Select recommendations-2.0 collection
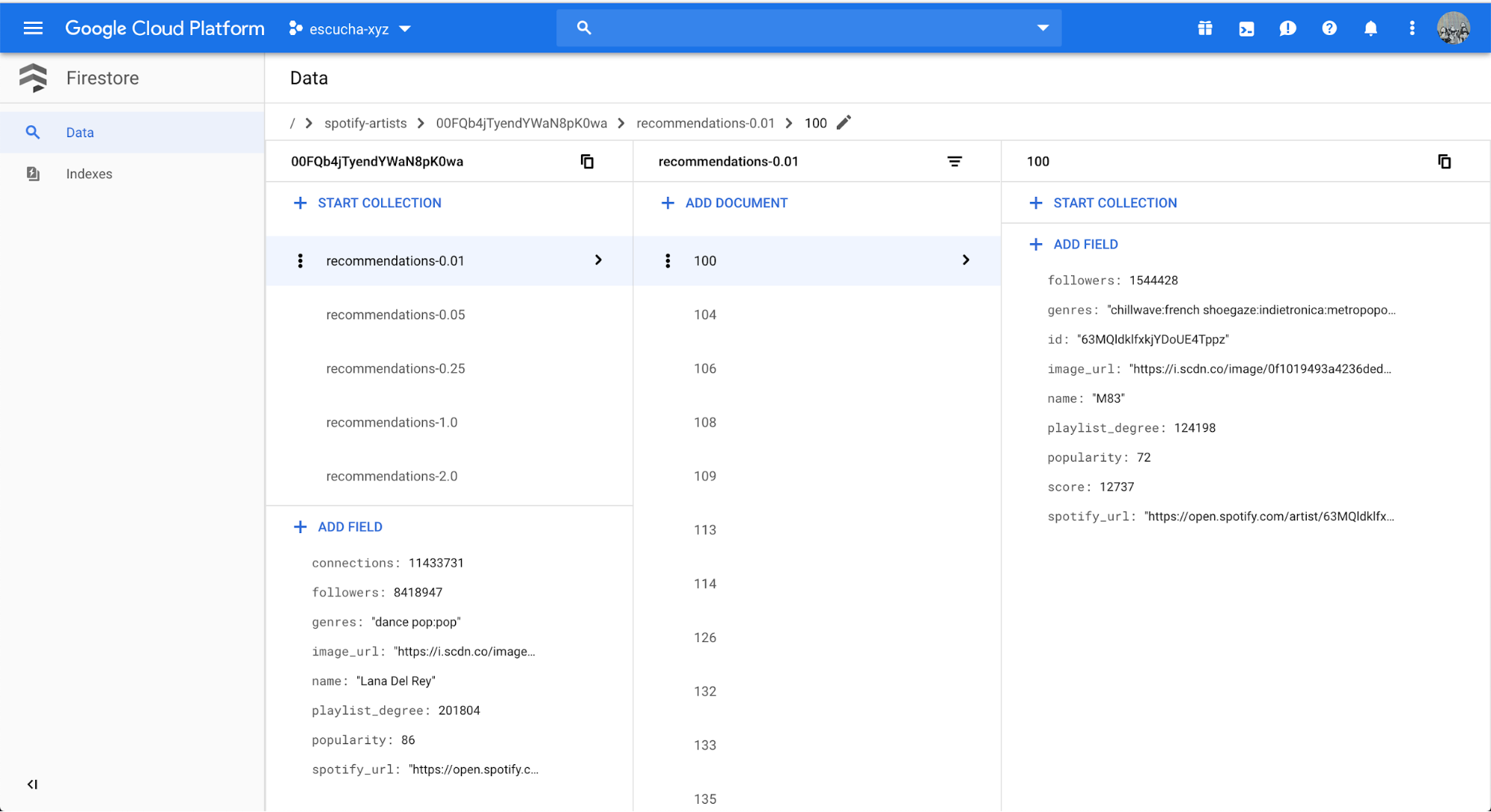 [x=450, y=476]
